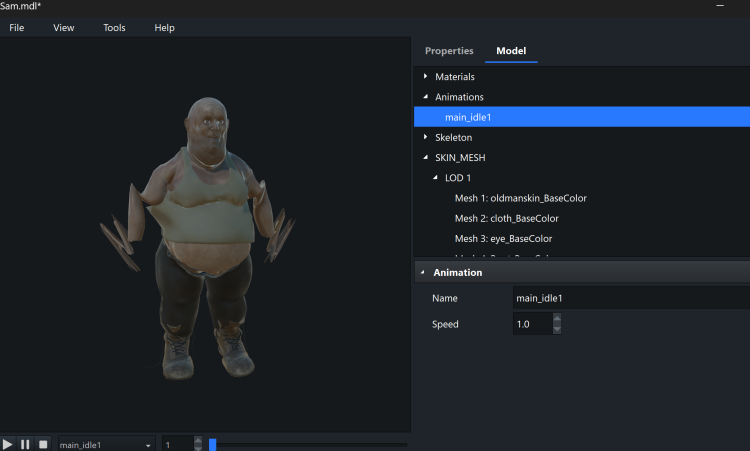
Task: Play the animation
Action: pos(8,444)
